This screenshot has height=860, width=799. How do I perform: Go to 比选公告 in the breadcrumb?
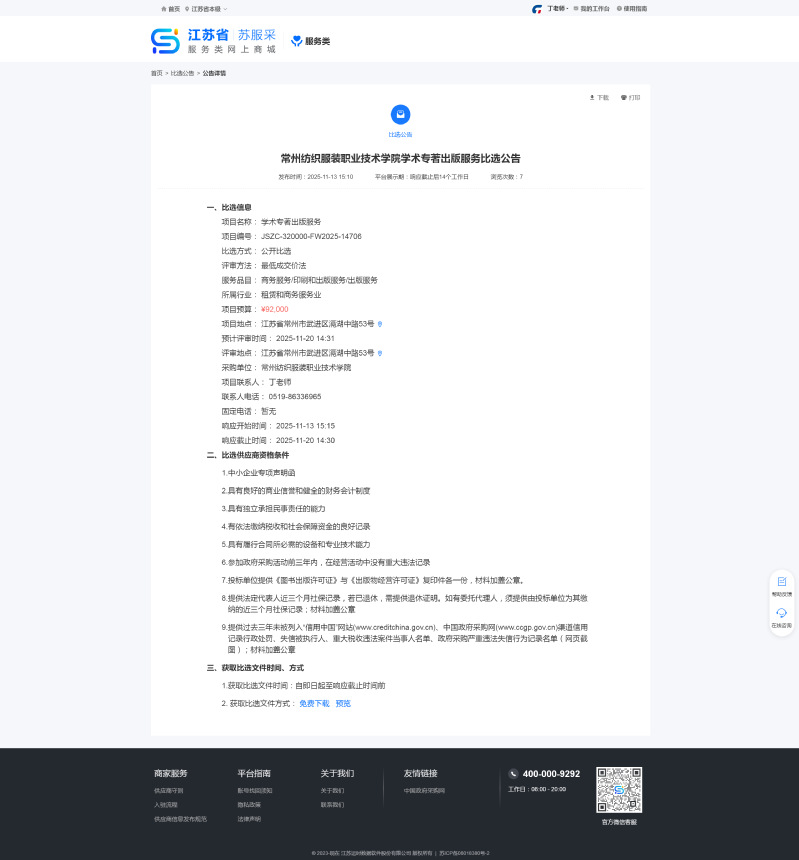tap(182, 73)
